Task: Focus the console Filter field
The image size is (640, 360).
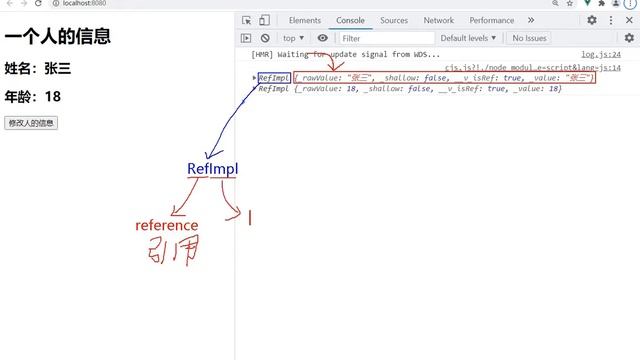Action: [x=387, y=38]
